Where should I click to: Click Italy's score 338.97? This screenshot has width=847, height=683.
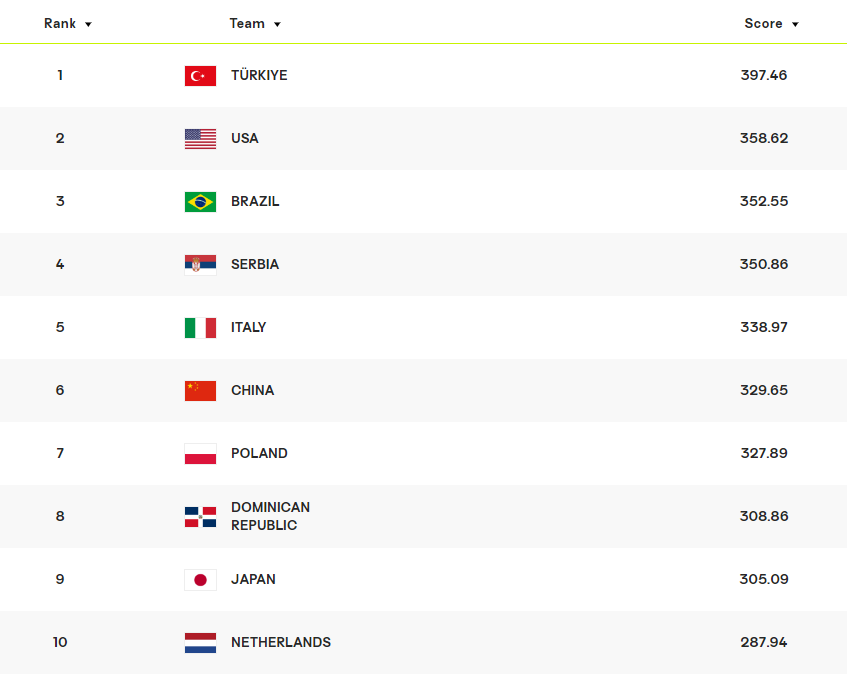pos(764,328)
